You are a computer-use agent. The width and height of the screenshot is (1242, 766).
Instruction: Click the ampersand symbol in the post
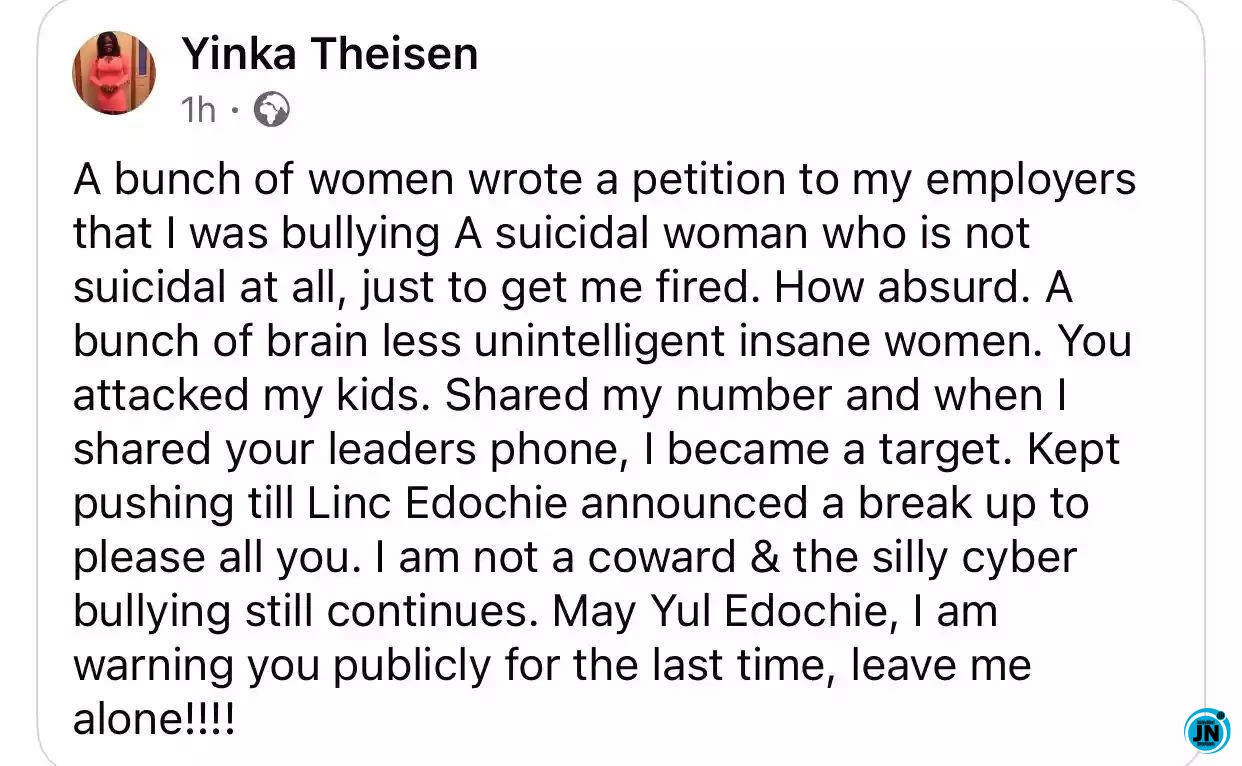pyautogui.click(x=765, y=557)
